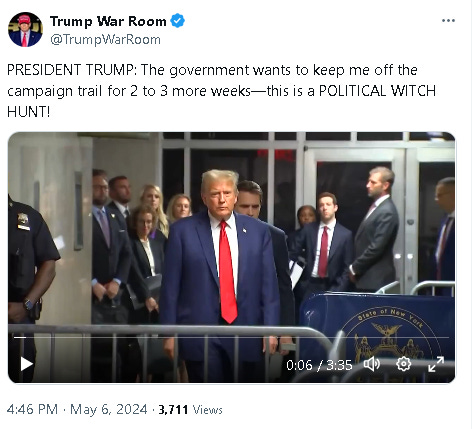Open the more options ellipsis menu
473x429 pixels.
[448, 21]
